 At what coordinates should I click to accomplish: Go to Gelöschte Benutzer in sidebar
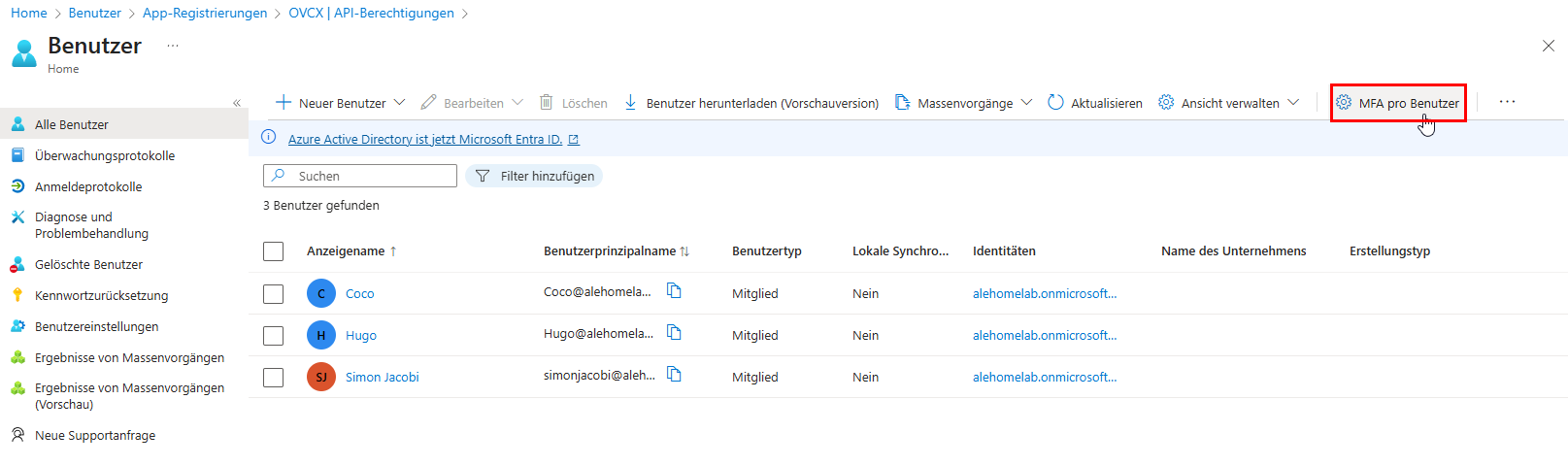(88, 264)
